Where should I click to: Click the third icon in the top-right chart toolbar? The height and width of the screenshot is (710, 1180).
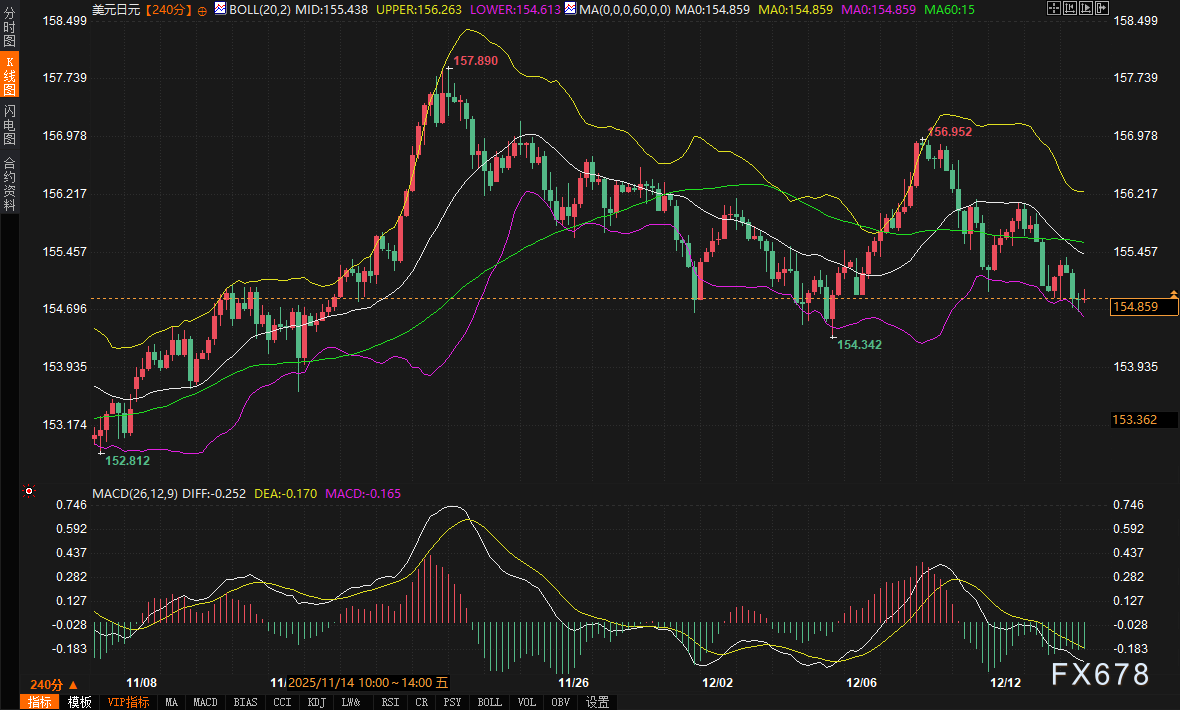(x=1087, y=8)
